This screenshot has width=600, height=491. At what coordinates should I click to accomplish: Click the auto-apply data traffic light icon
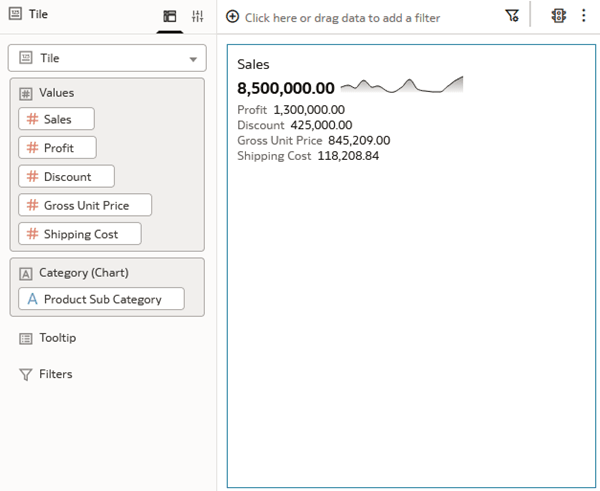pos(559,16)
